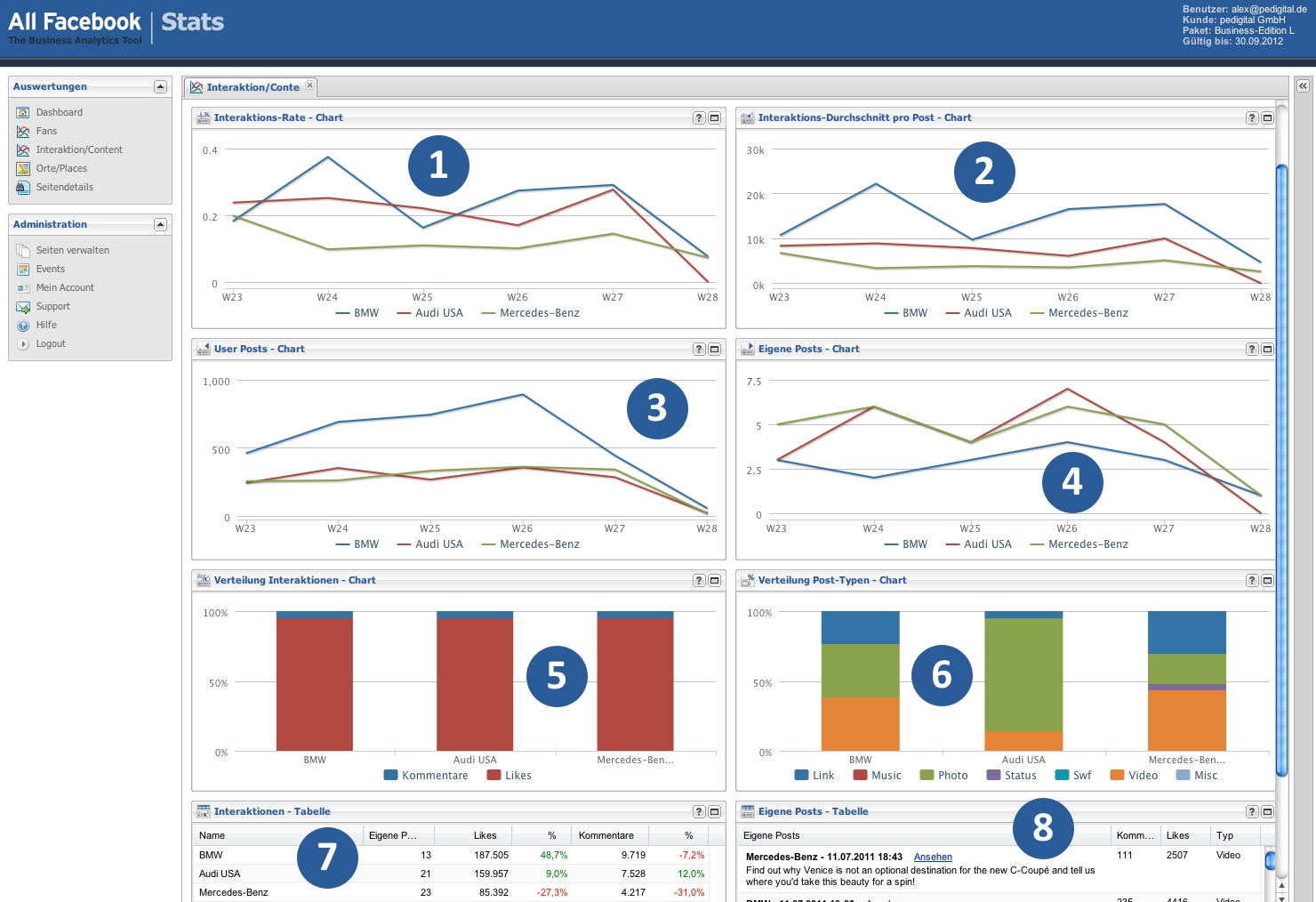Click the All Facebook Stats logo
Viewport: 1316px width, 902px height.
tap(116, 27)
